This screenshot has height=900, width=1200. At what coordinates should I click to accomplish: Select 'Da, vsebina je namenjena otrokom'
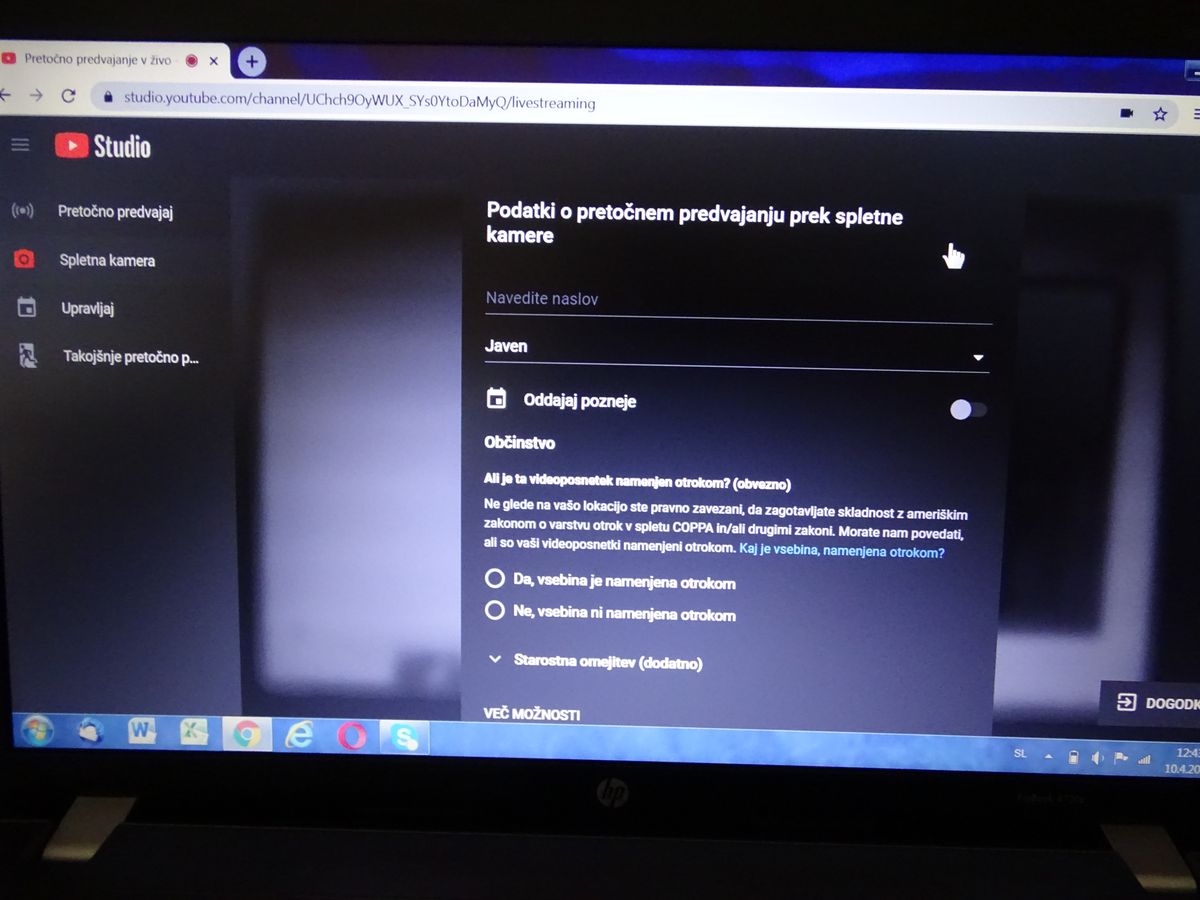tap(494, 578)
